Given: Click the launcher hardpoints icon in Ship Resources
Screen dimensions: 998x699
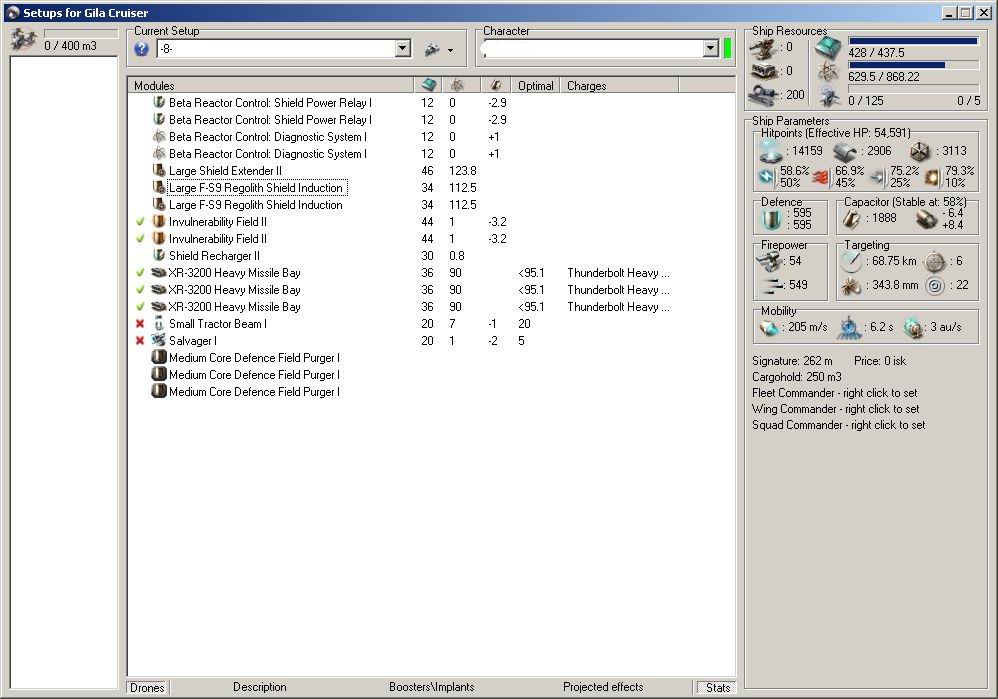Looking at the screenshot, I should [x=763, y=71].
